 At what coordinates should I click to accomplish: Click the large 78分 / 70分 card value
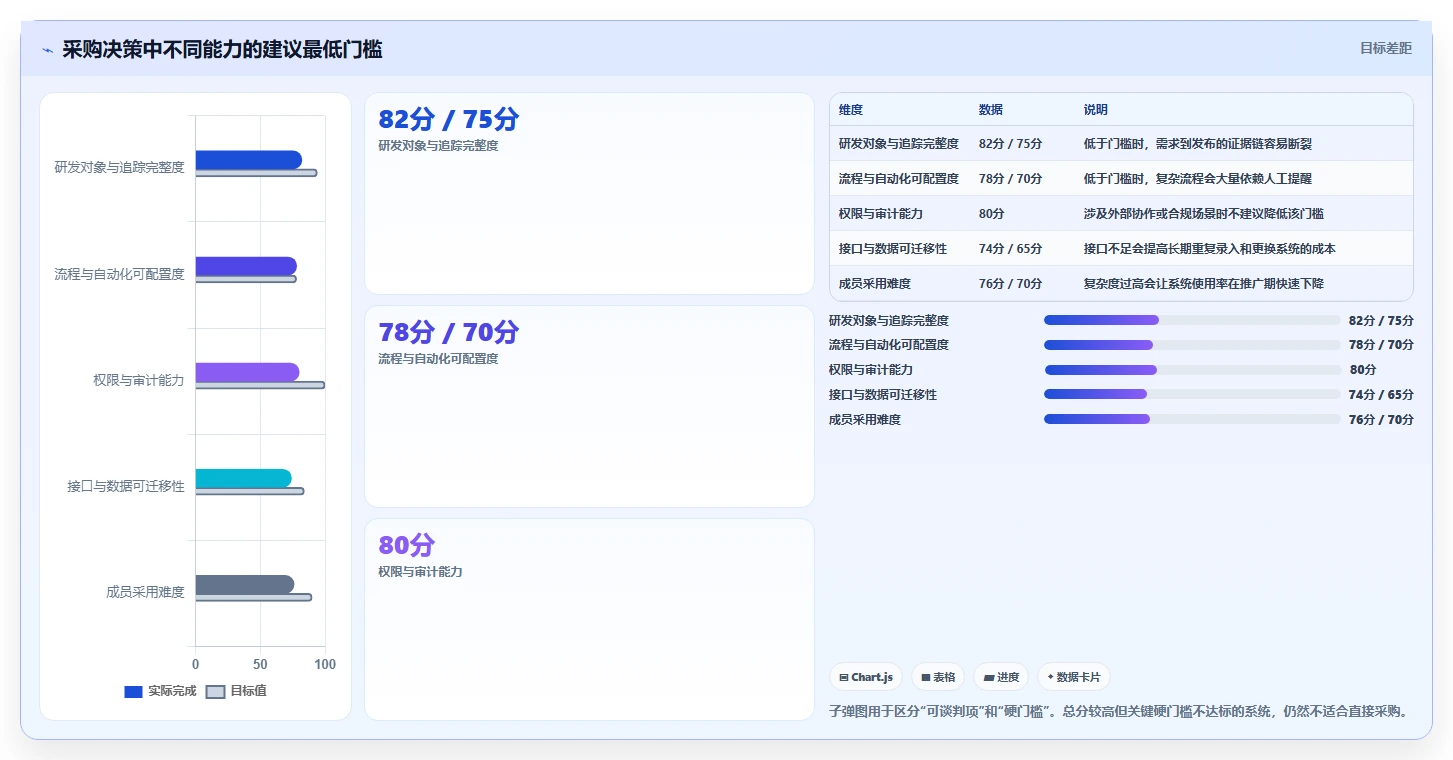(449, 332)
